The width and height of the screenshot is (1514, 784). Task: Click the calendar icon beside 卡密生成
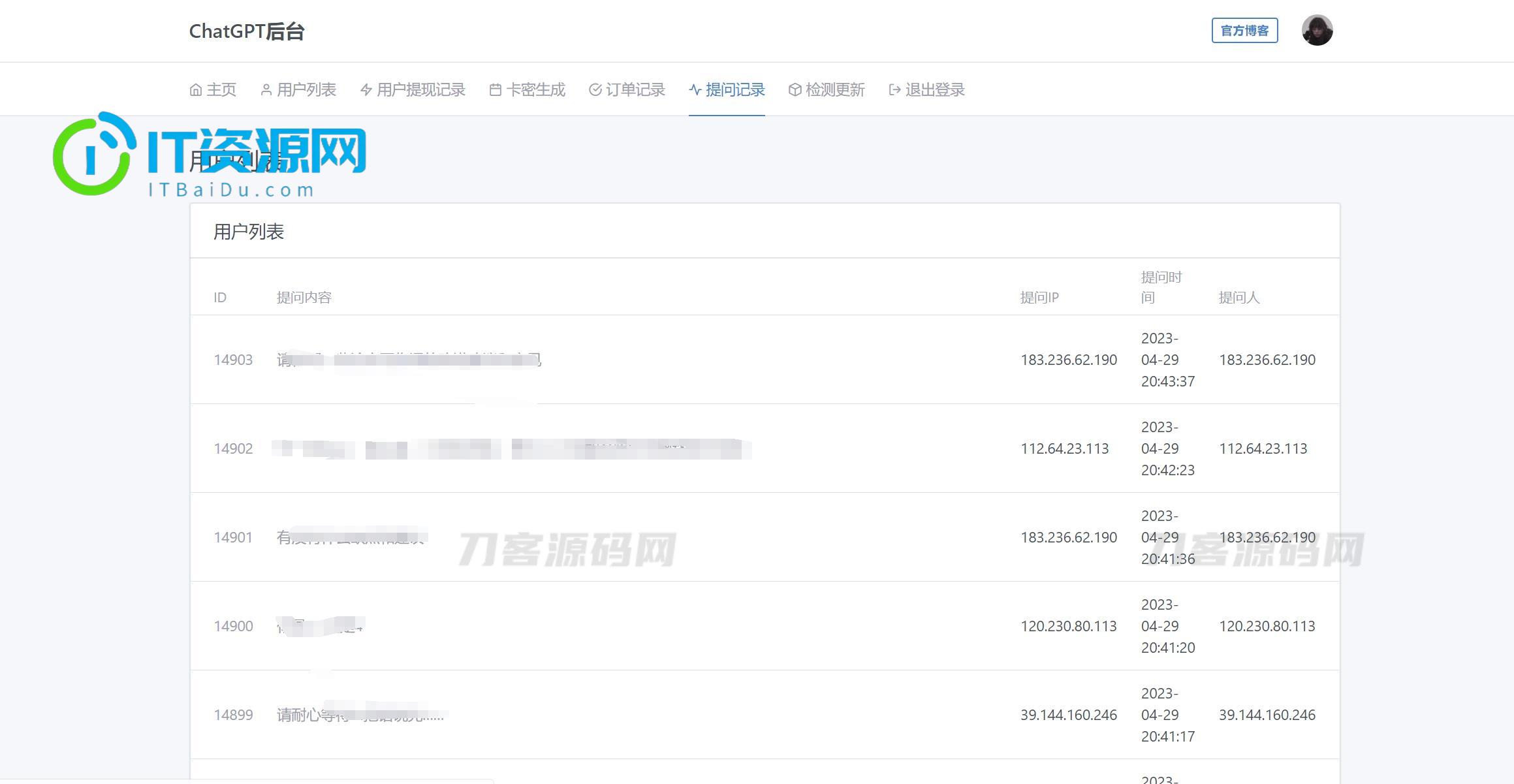[496, 90]
